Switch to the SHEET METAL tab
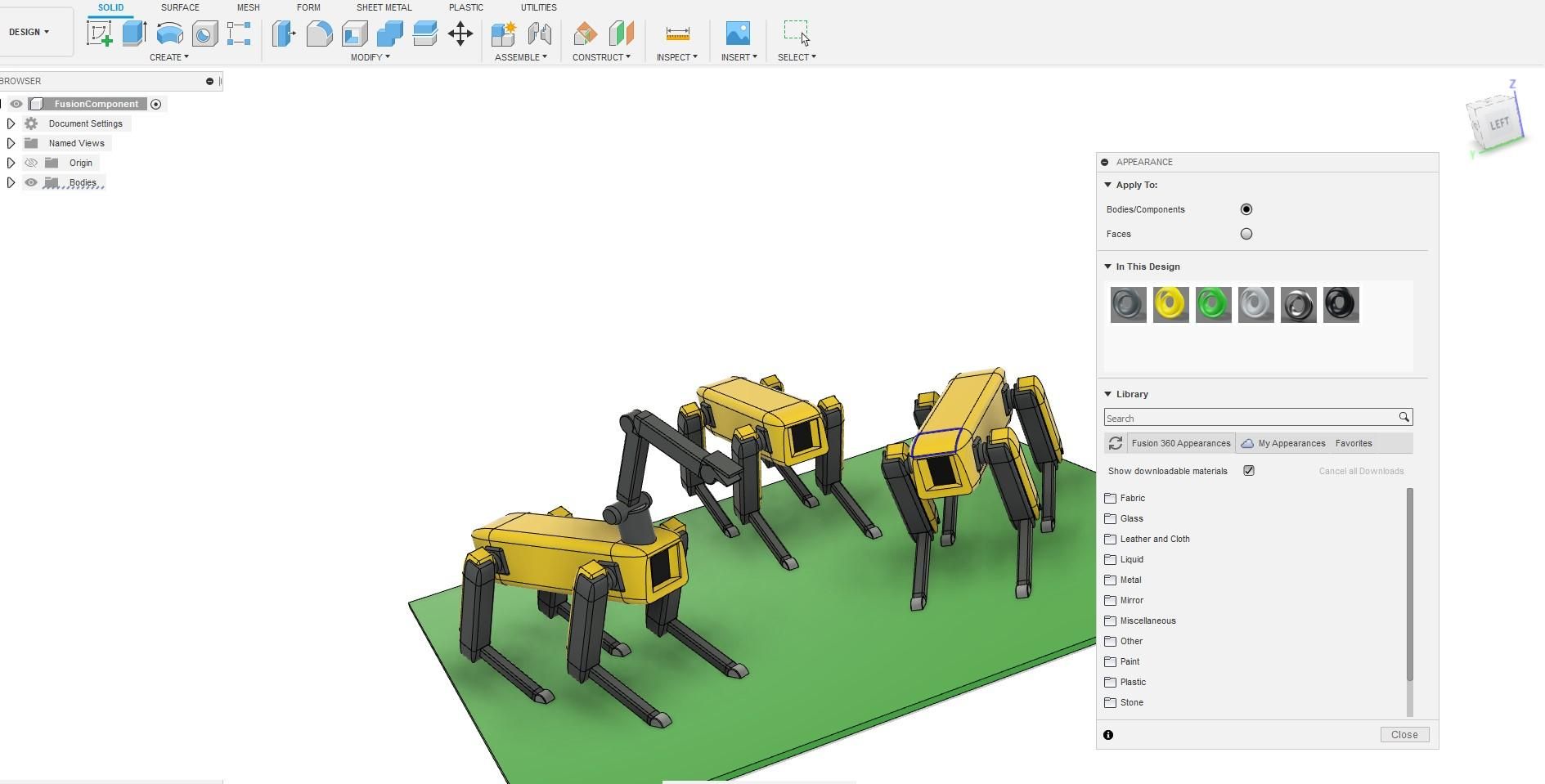This screenshot has height=784, width=1545. [384, 7]
